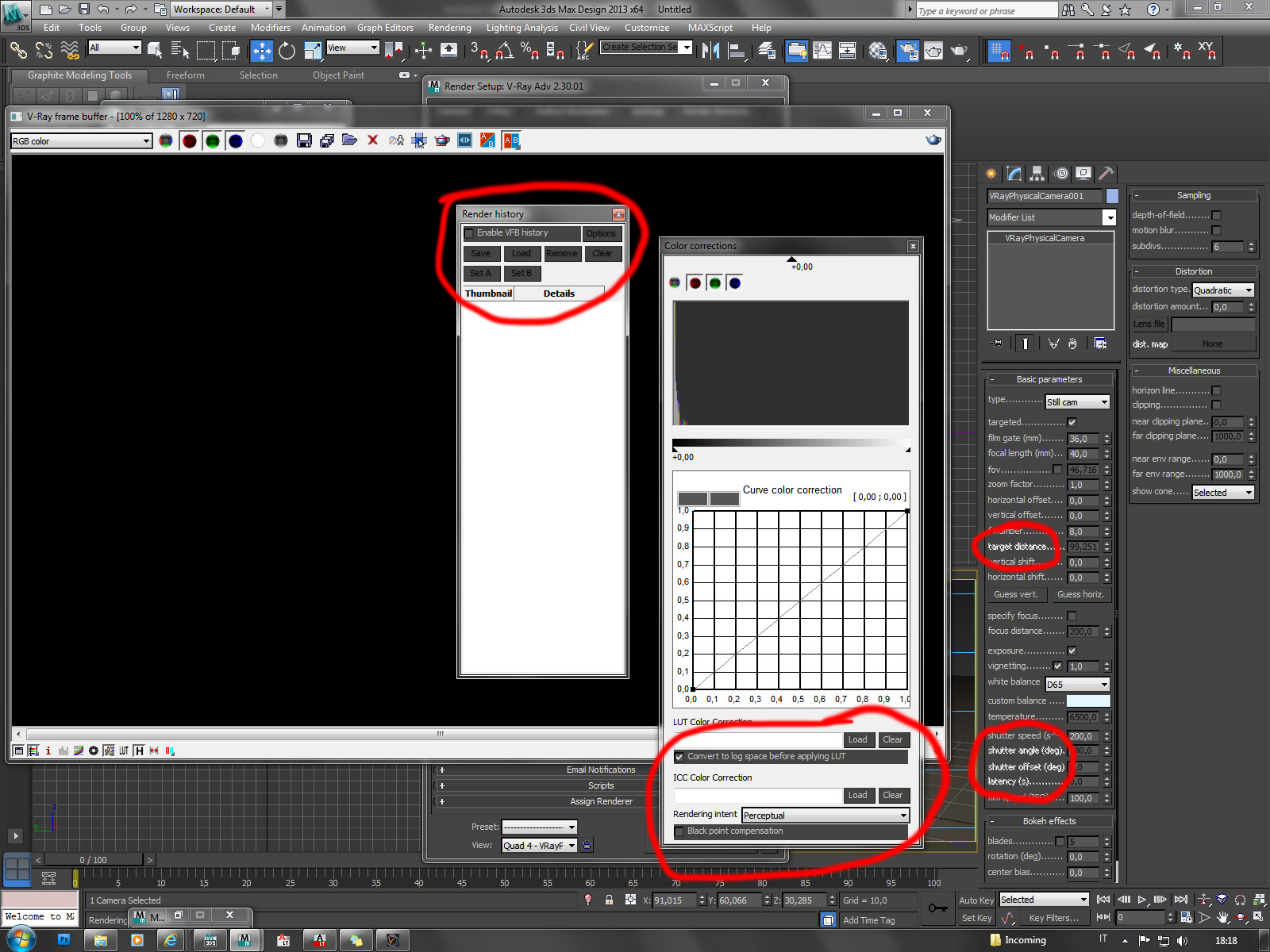Click the Play Animation button
This screenshot has width=1270, height=952.
[x=1142, y=900]
